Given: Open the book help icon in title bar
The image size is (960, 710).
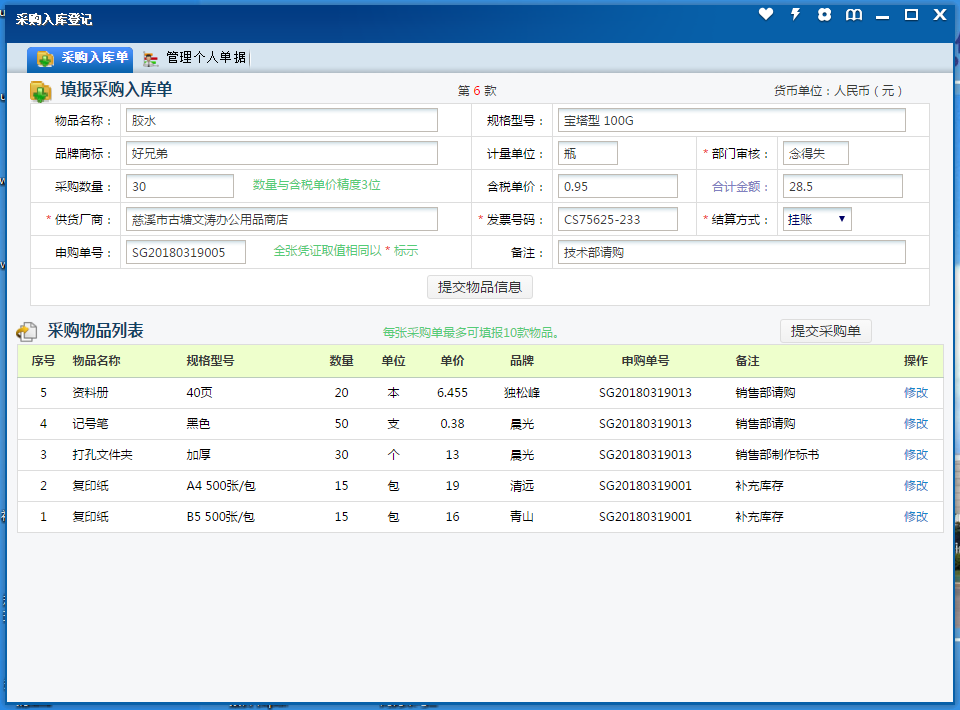Looking at the screenshot, I should pos(853,15).
